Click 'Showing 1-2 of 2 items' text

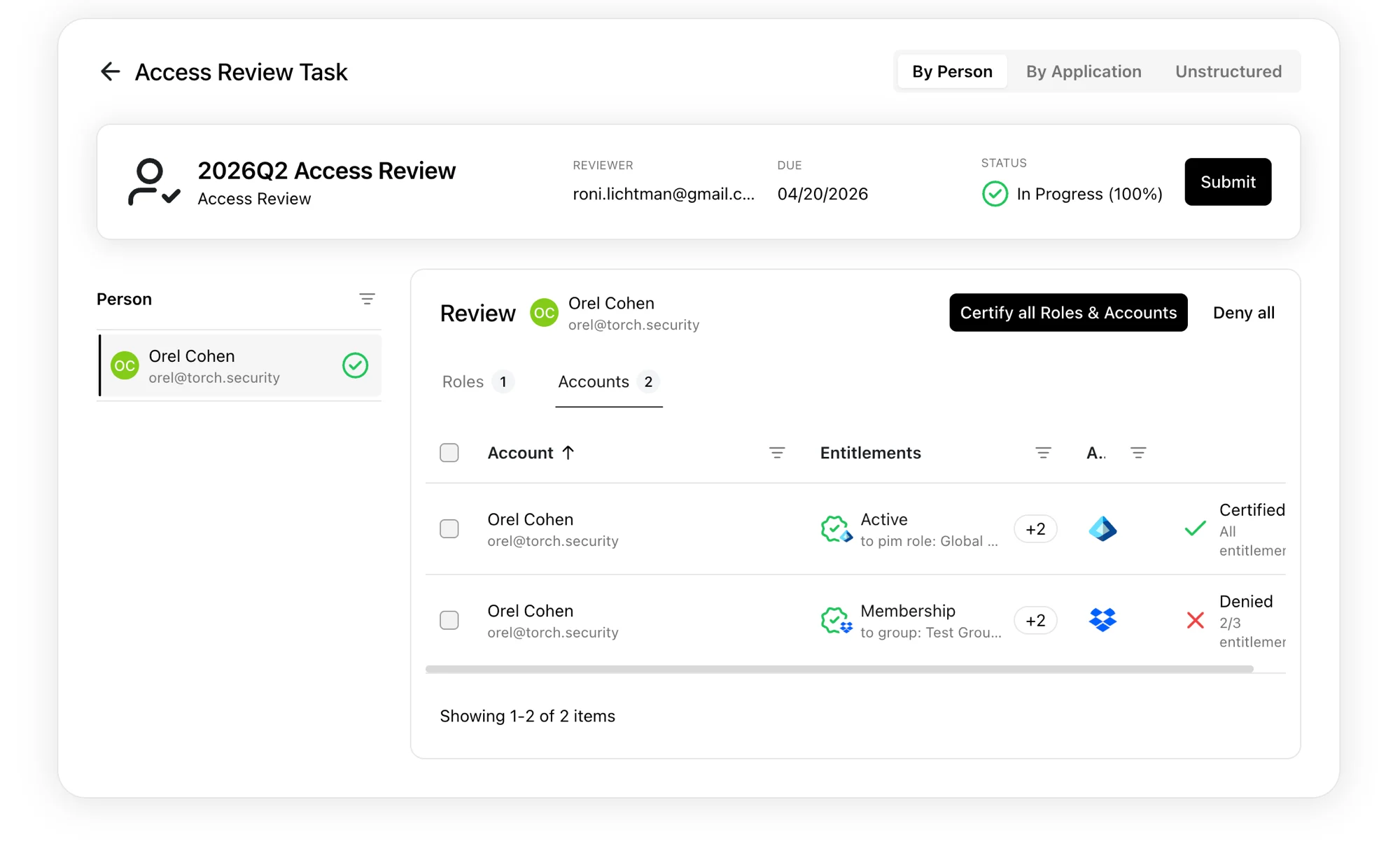click(x=527, y=716)
